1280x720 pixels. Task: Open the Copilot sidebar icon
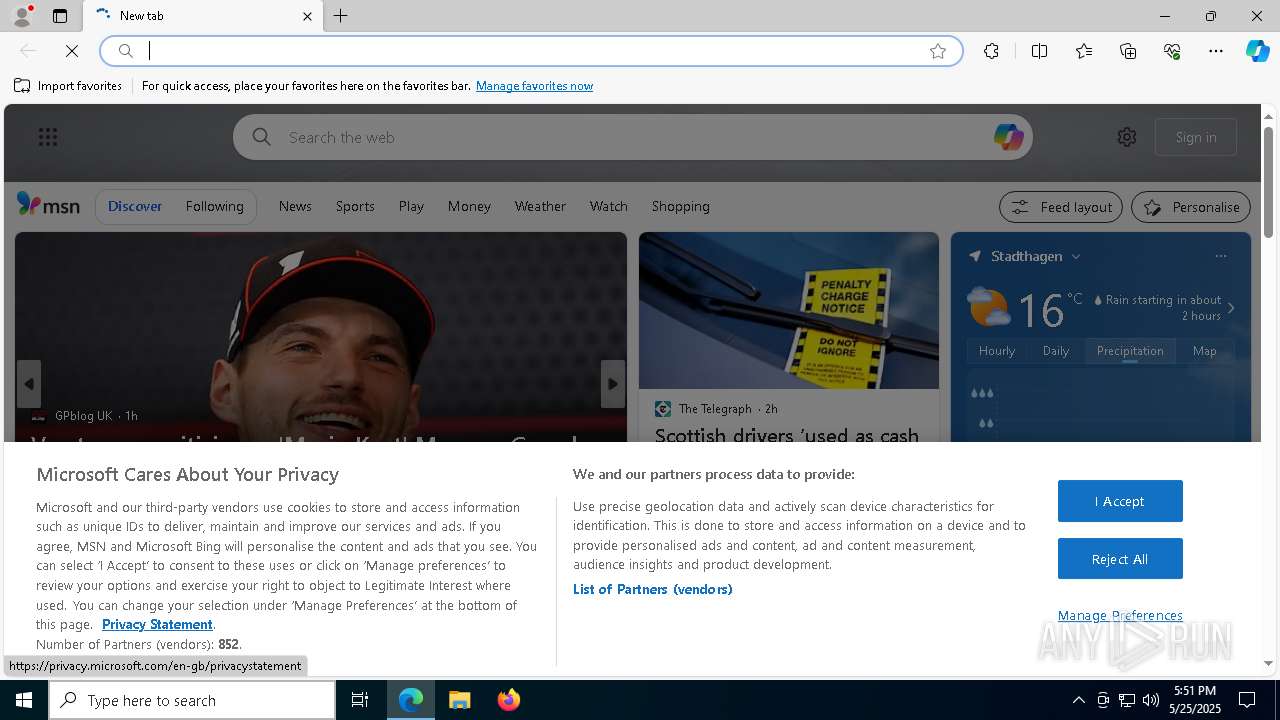(1257, 51)
